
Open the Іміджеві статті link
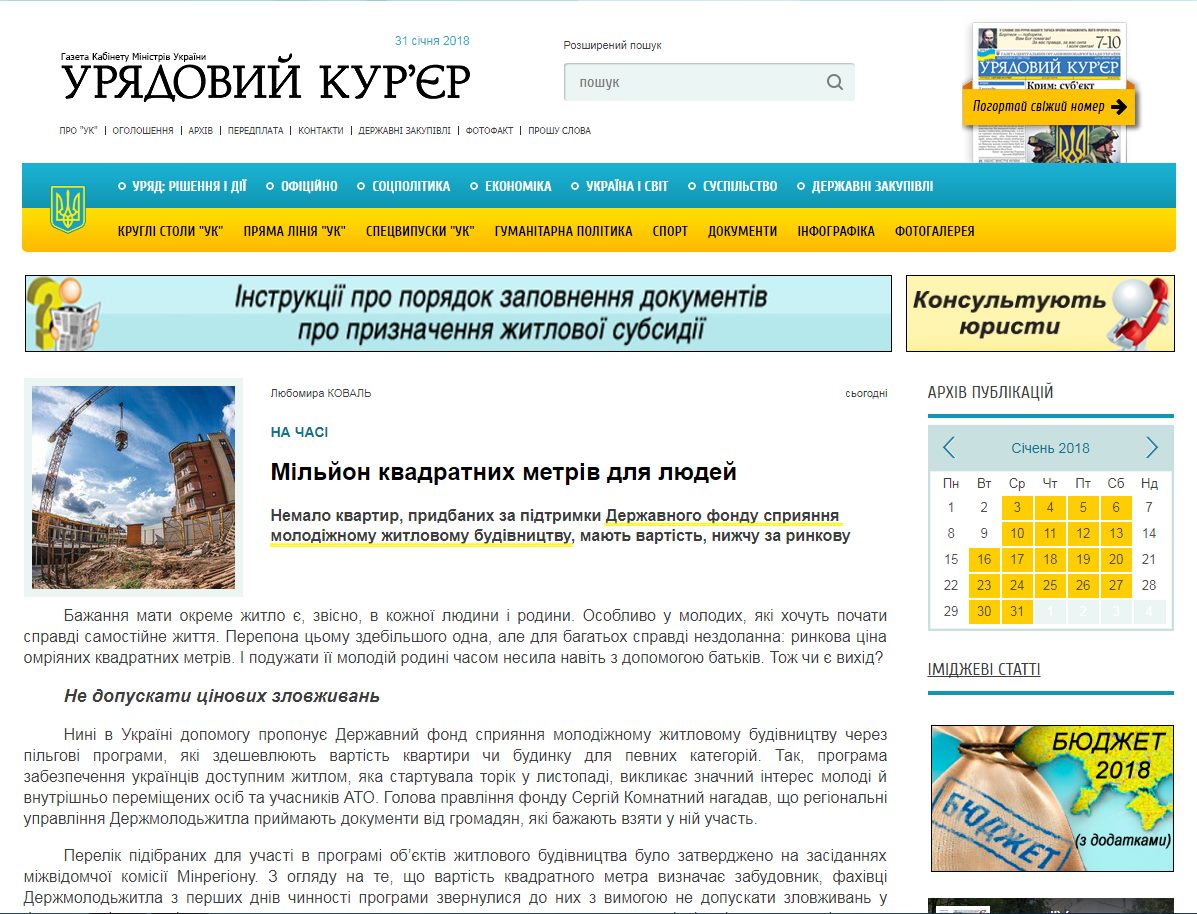click(x=984, y=670)
